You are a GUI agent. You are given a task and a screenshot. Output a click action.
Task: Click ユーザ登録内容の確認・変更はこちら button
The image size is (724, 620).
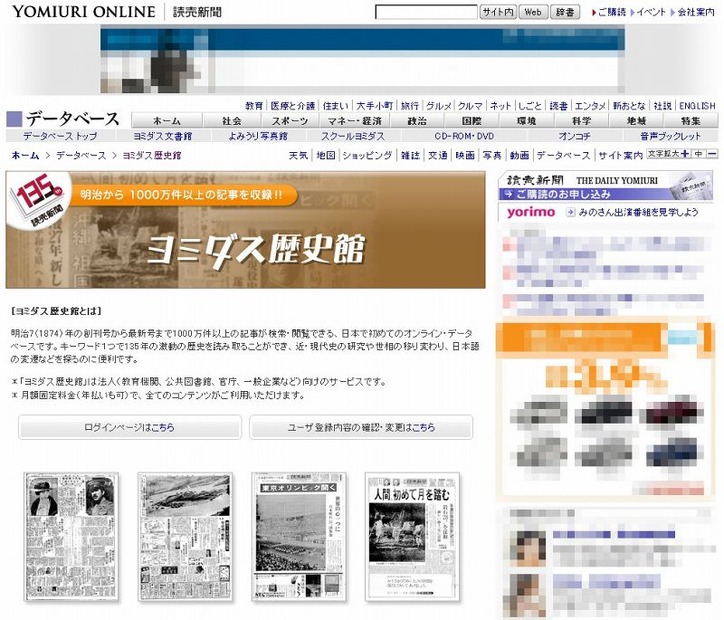tap(361, 427)
